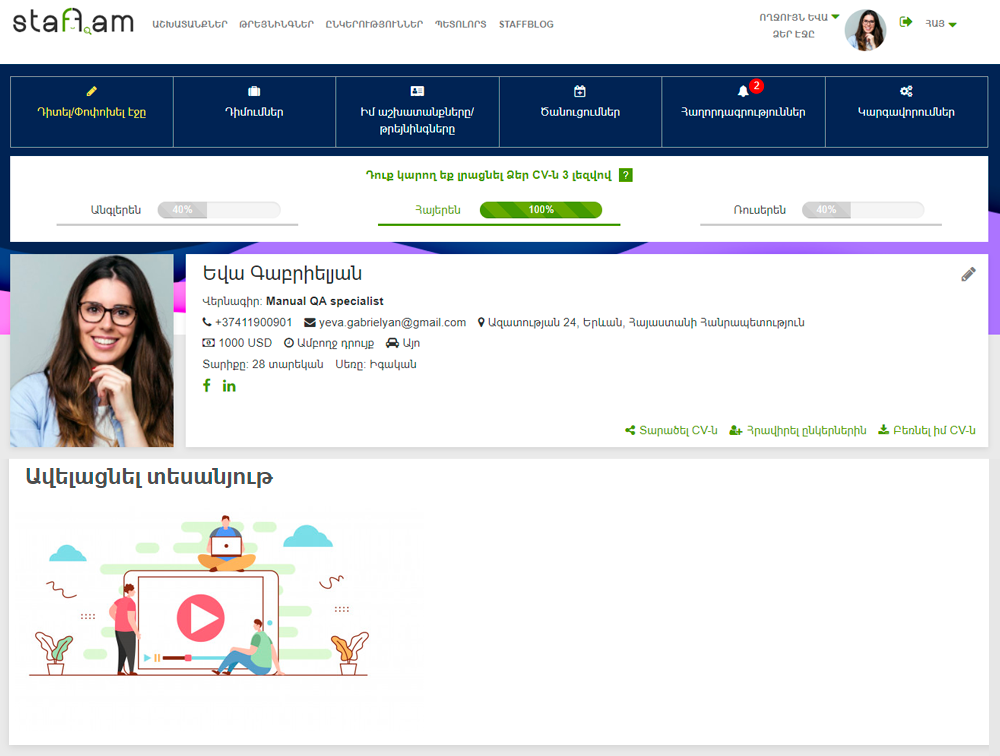This screenshot has width=1000, height=756.
Task: Open STAFFBLOG in the top navigation
Action: pyautogui.click(x=526, y=24)
